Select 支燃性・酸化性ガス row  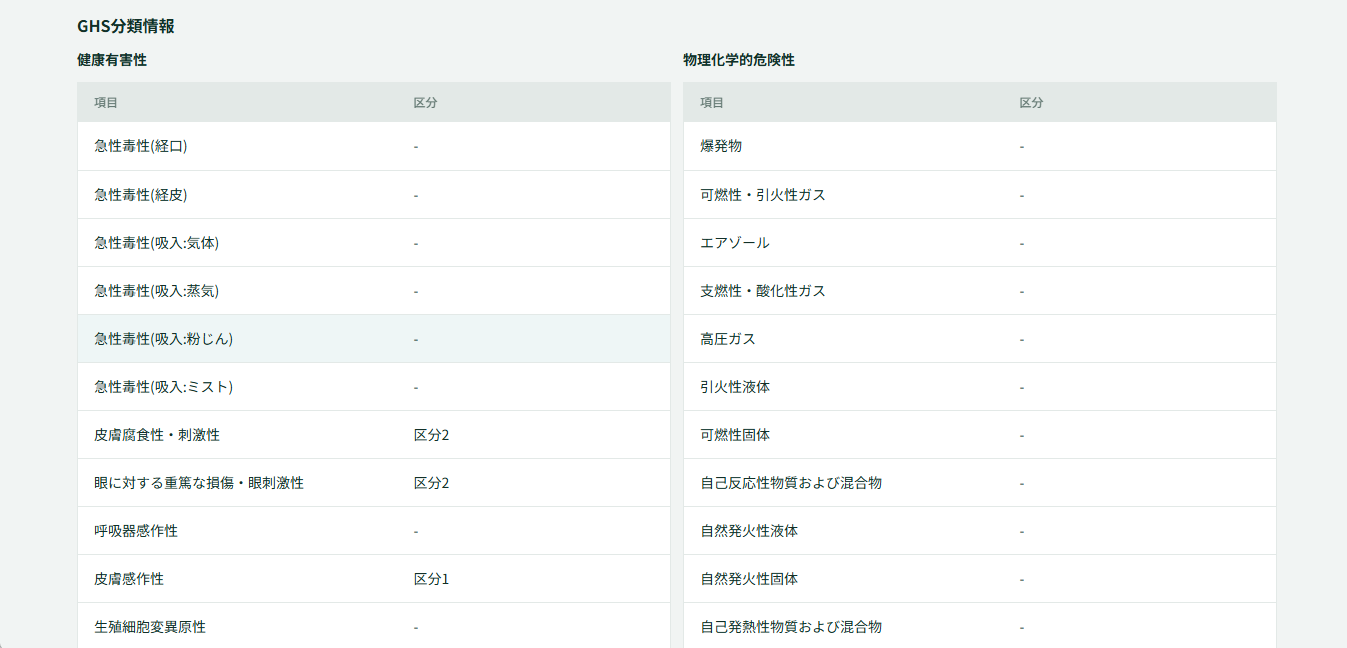point(980,290)
